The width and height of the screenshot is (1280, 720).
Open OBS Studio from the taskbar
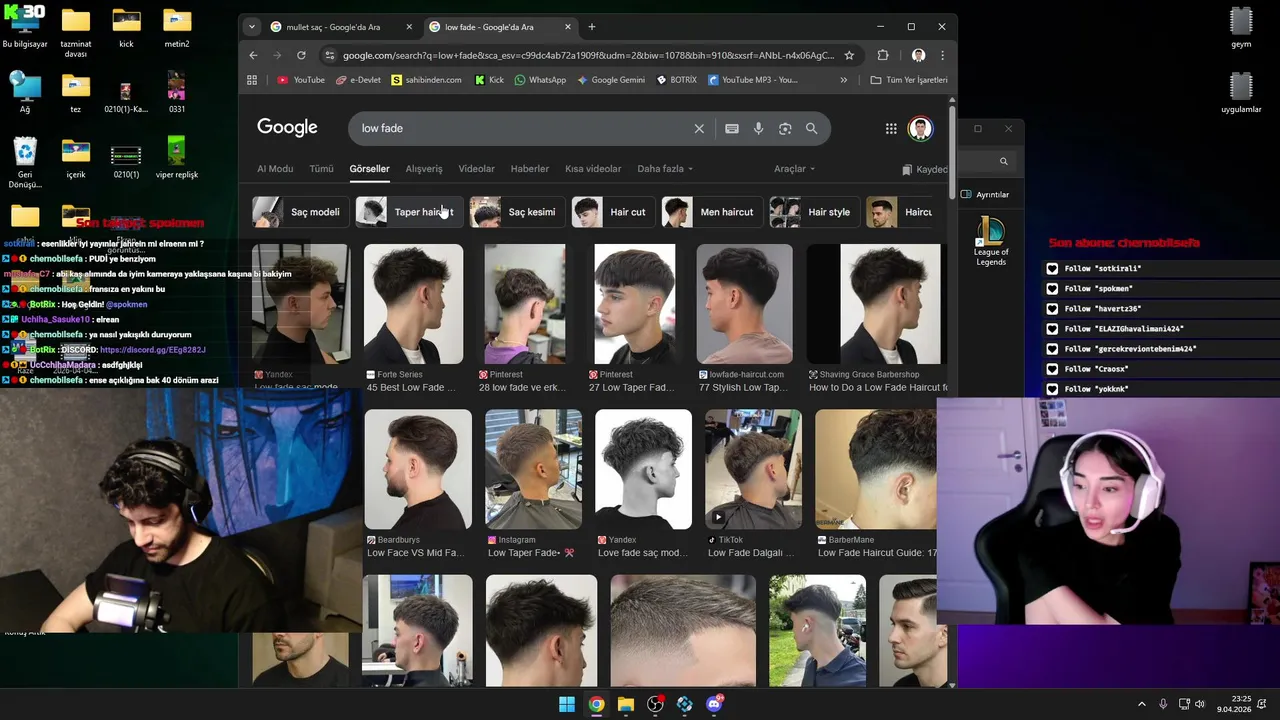(x=655, y=704)
